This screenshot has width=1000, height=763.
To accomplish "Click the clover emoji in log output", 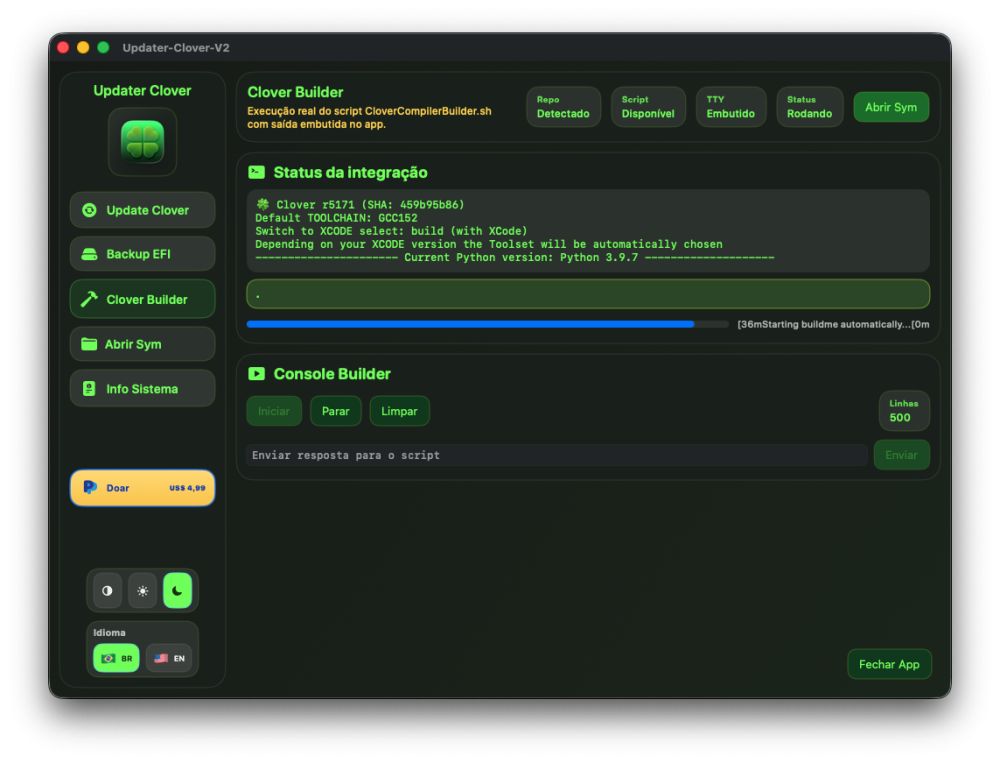I will (262, 204).
